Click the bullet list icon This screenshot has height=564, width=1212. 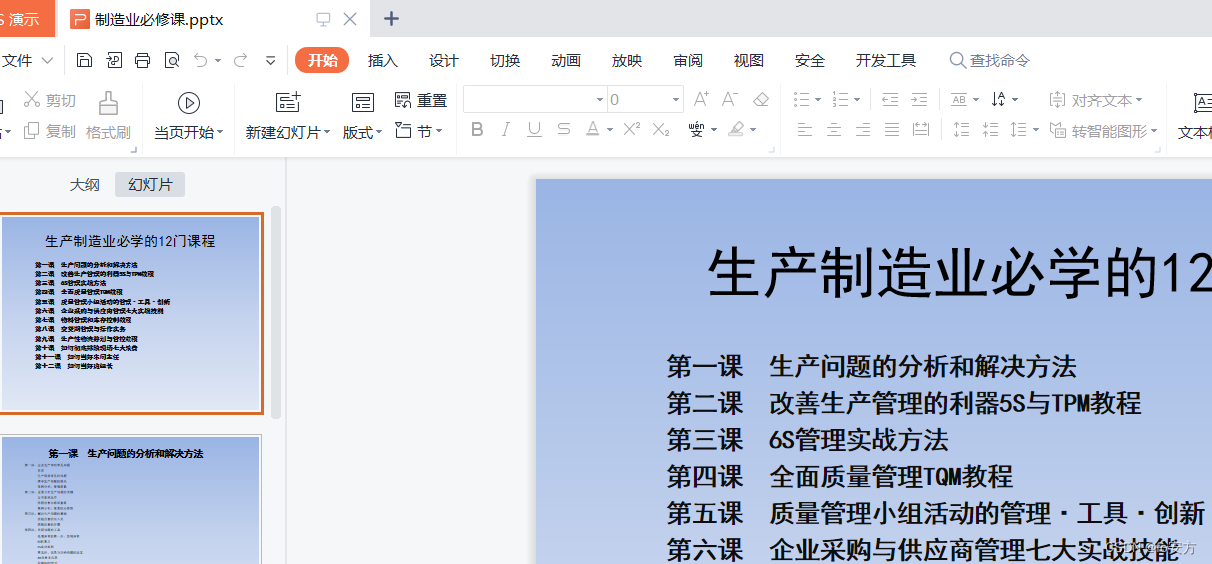point(801,99)
